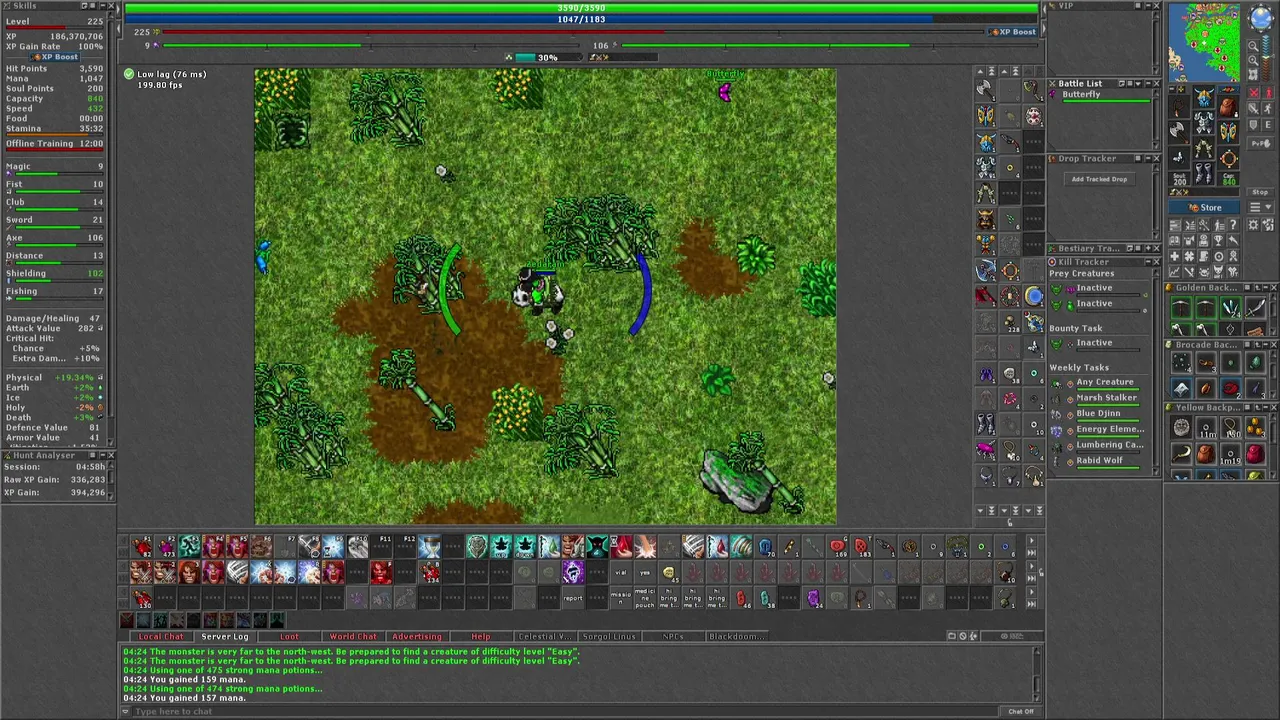Click the first down arrow below side action bar

[980, 511]
